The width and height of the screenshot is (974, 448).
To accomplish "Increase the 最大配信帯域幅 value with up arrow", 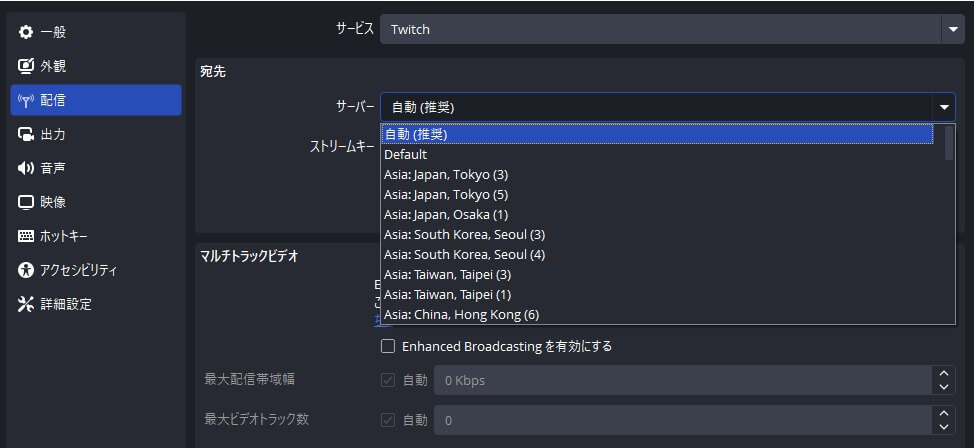I will (x=944, y=373).
